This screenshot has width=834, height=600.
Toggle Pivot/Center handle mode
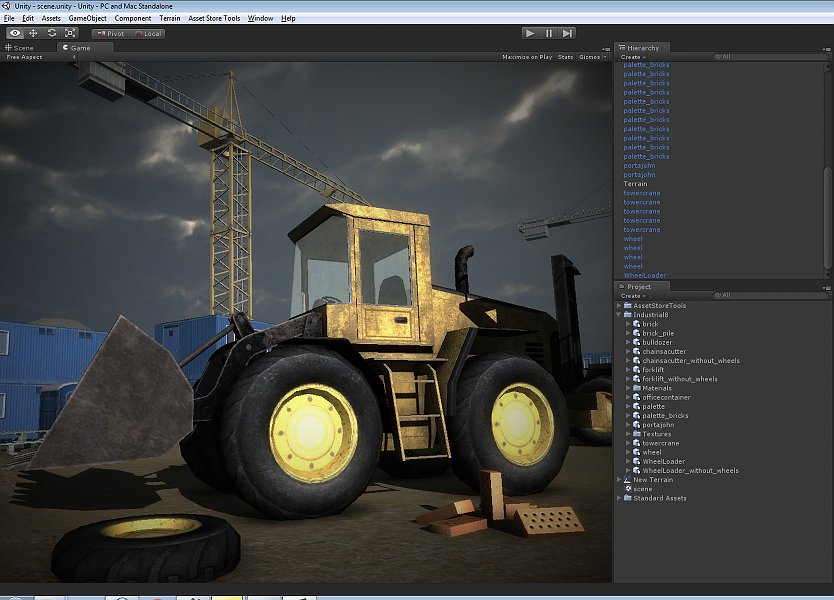tap(111, 34)
